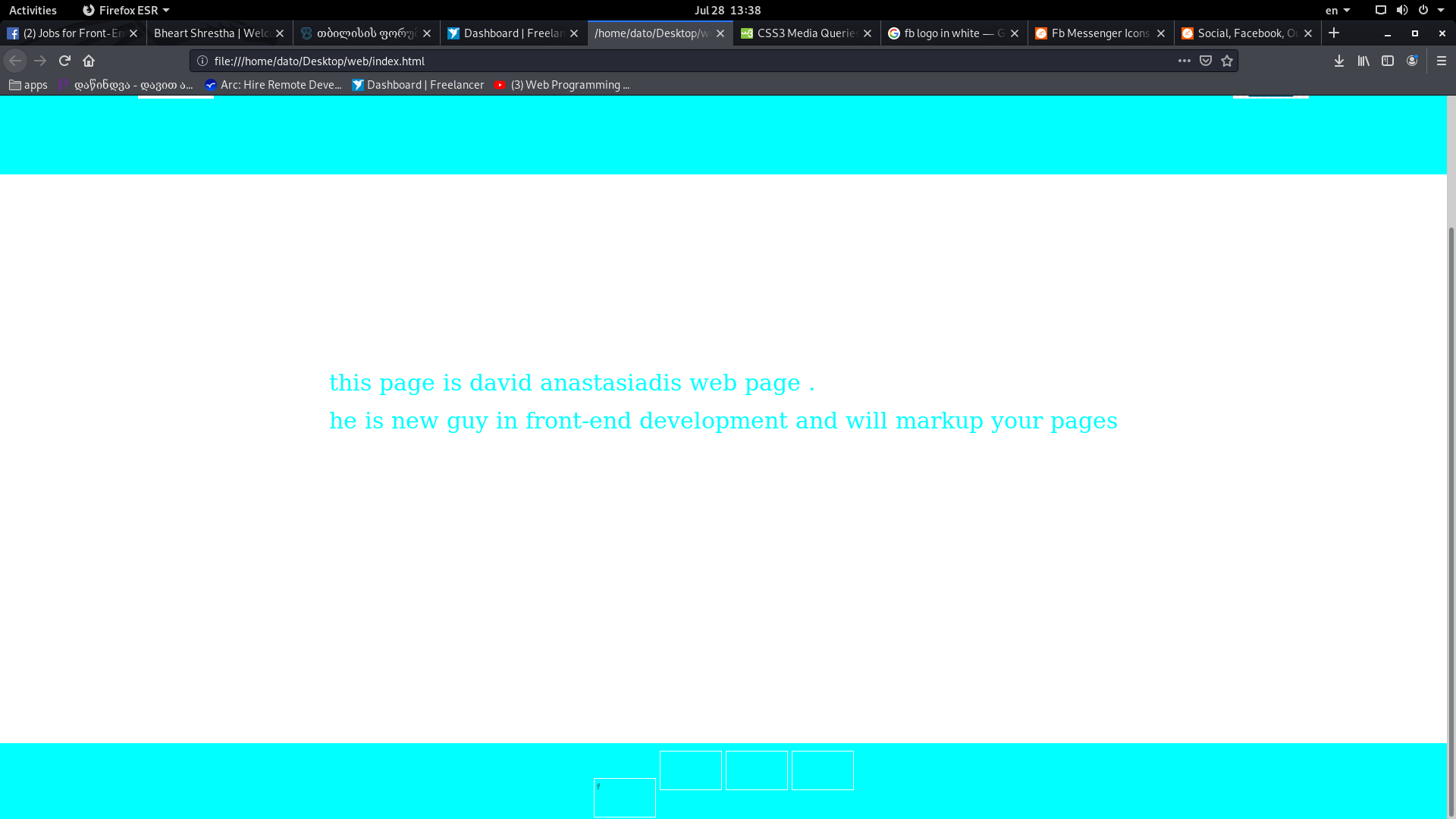The height and width of the screenshot is (819, 1456).
Task: Open the Activities overview button
Action: click(33, 10)
